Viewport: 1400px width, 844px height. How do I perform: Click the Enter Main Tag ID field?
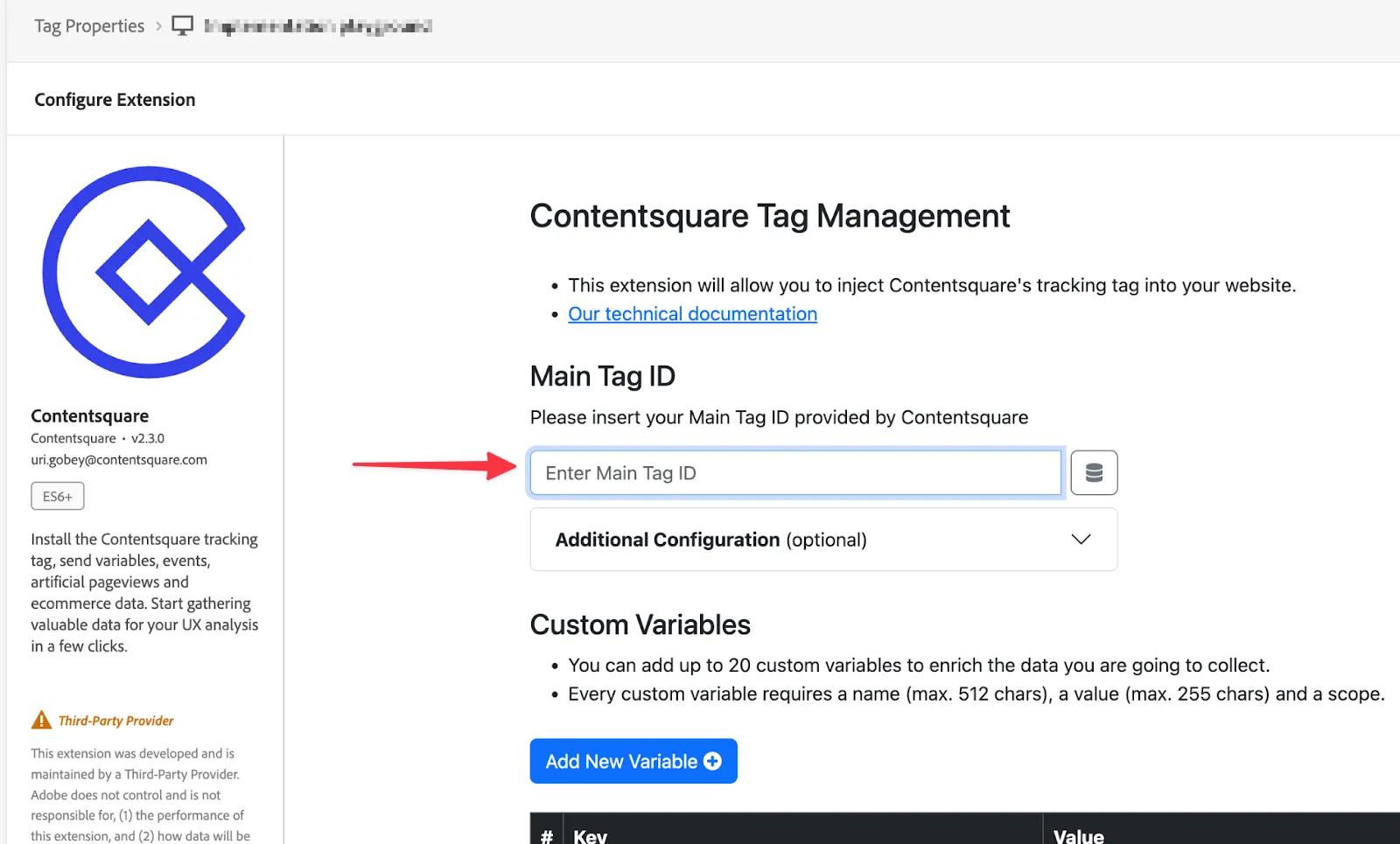795,473
